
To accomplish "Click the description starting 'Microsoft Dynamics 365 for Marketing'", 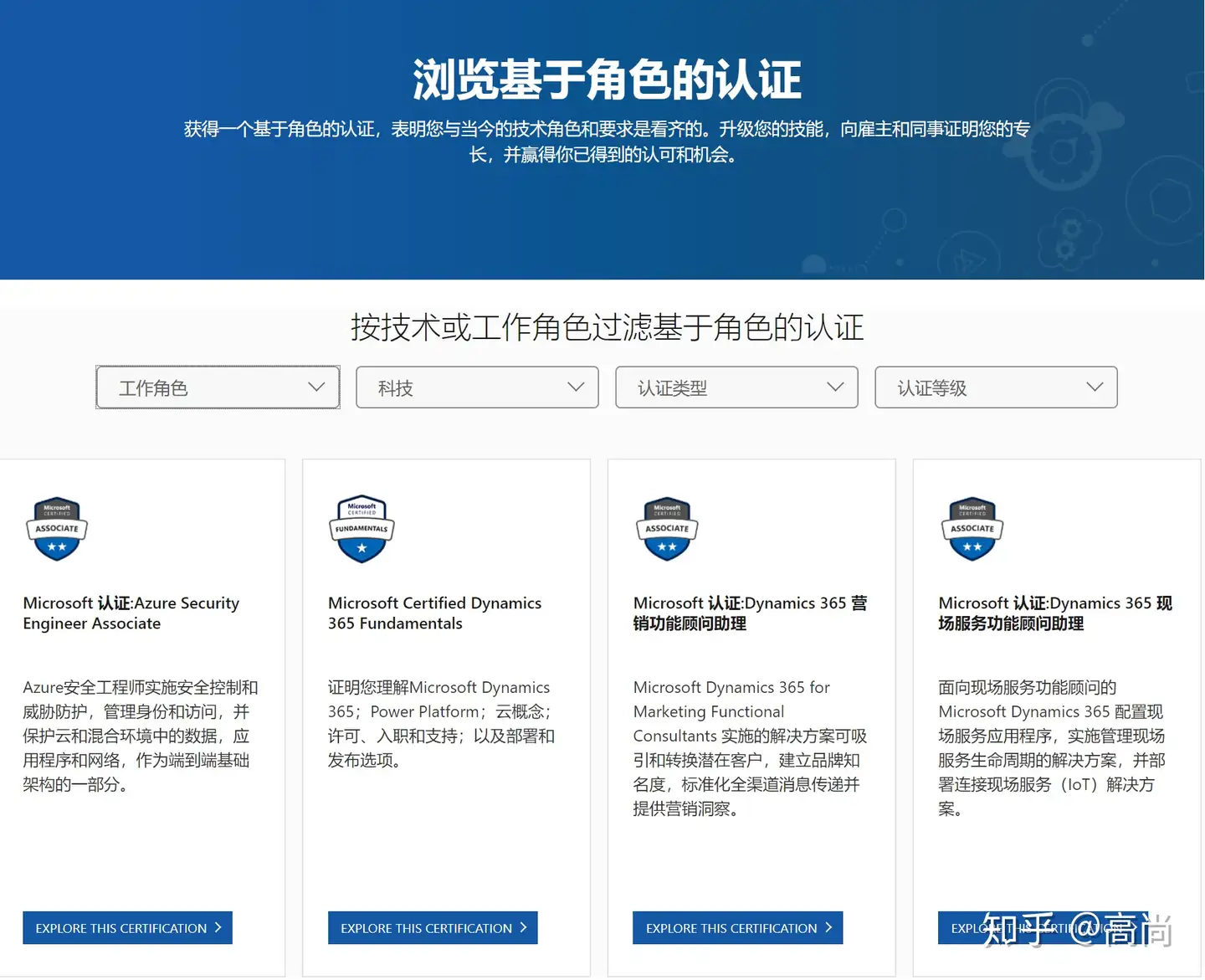I will pyautogui.click(x=751, y=748).
